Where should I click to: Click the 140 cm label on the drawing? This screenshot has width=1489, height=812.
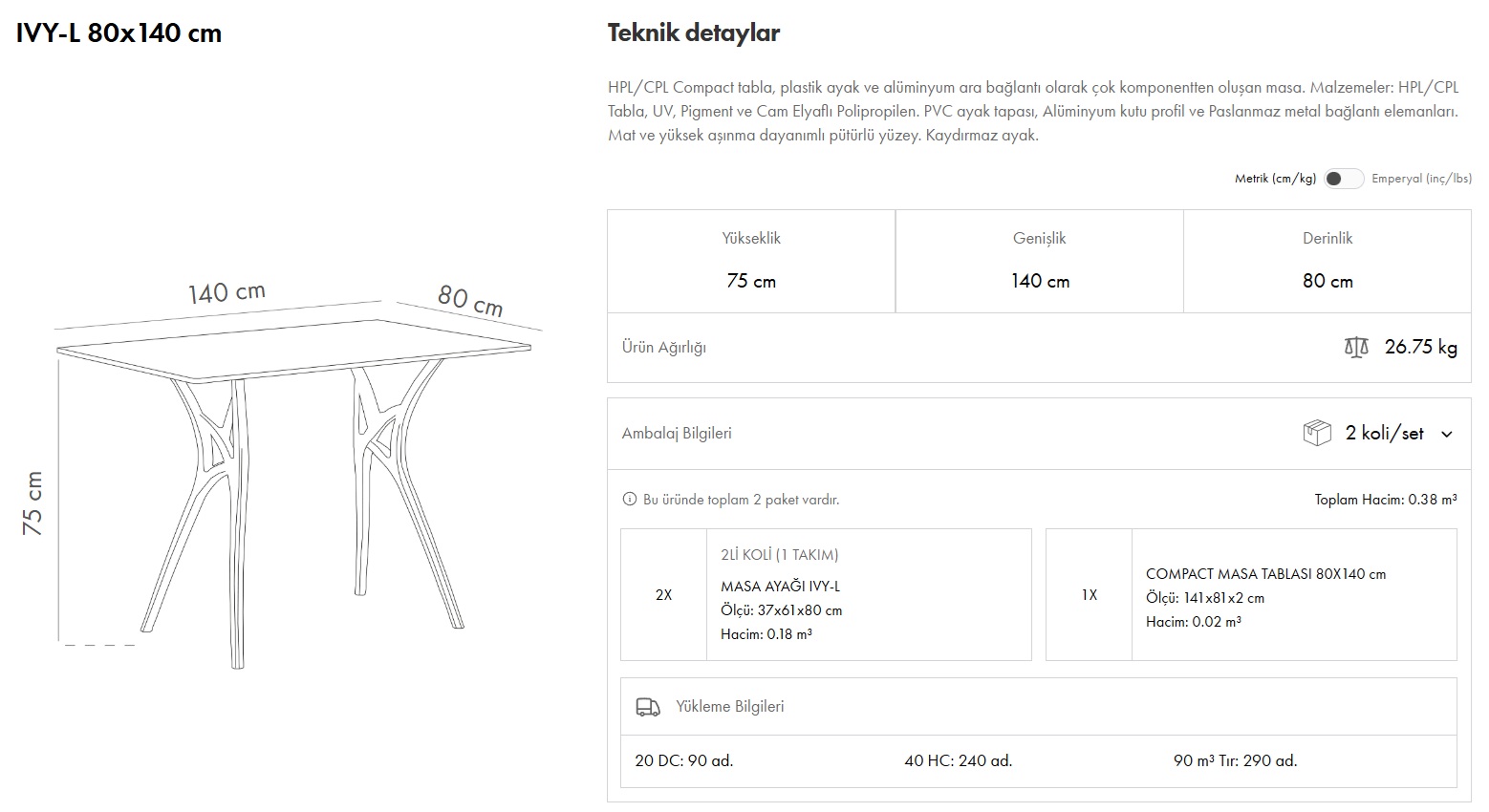coord(227,291)
